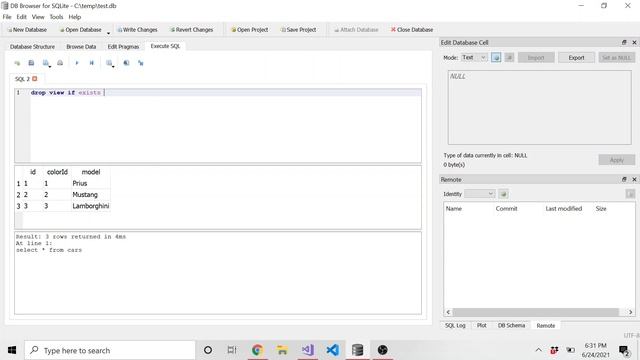Image resolution: width=640 pixels, height=360 pixels.
Task: Click the Commit column header in Remote
Action: pyautogui.click(x=507, y=209)
